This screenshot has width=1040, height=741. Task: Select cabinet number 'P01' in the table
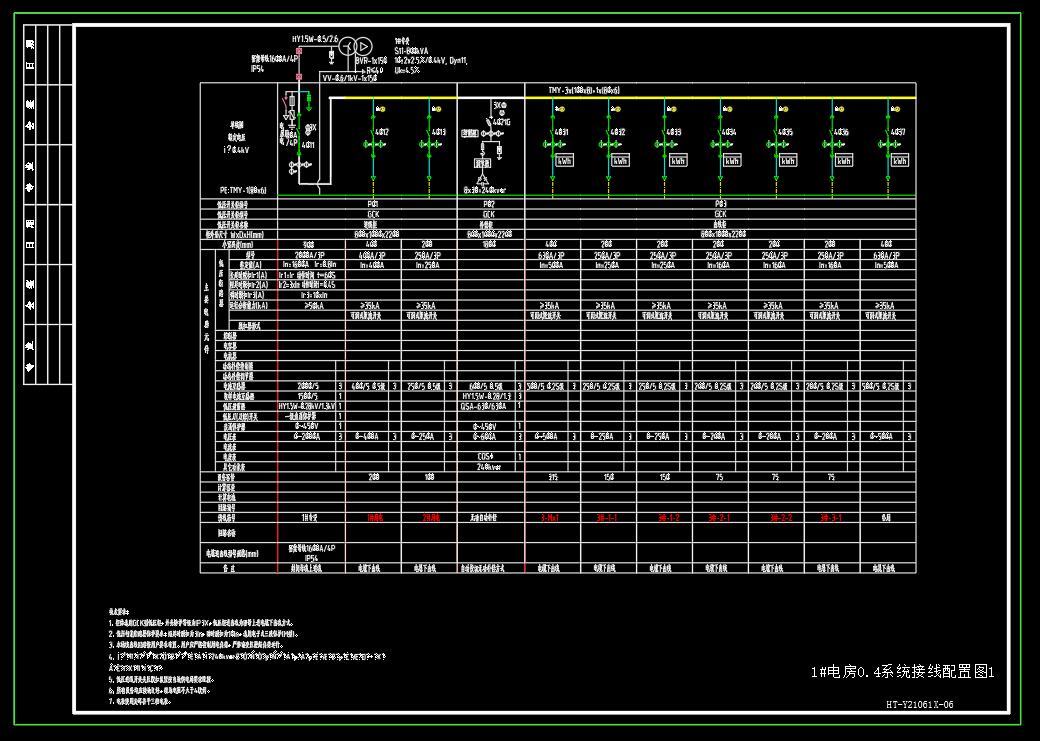point(373,204)
